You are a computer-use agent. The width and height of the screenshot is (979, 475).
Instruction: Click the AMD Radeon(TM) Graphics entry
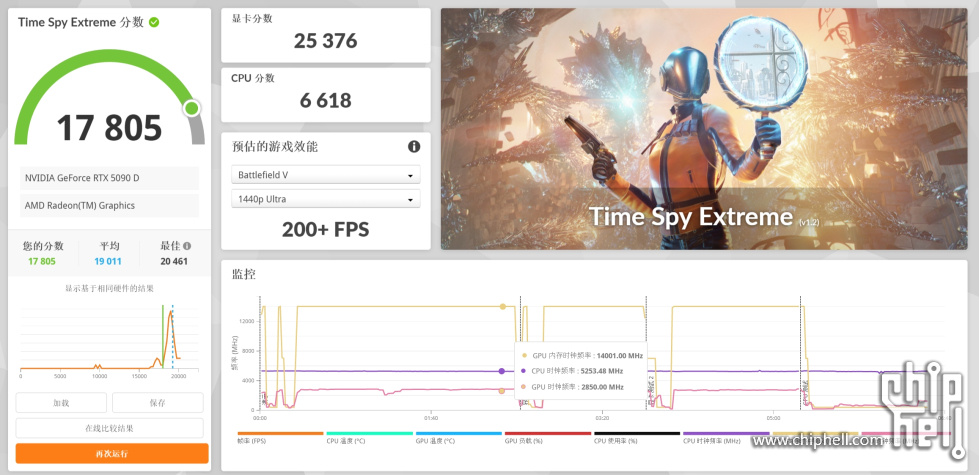point(109,205)
